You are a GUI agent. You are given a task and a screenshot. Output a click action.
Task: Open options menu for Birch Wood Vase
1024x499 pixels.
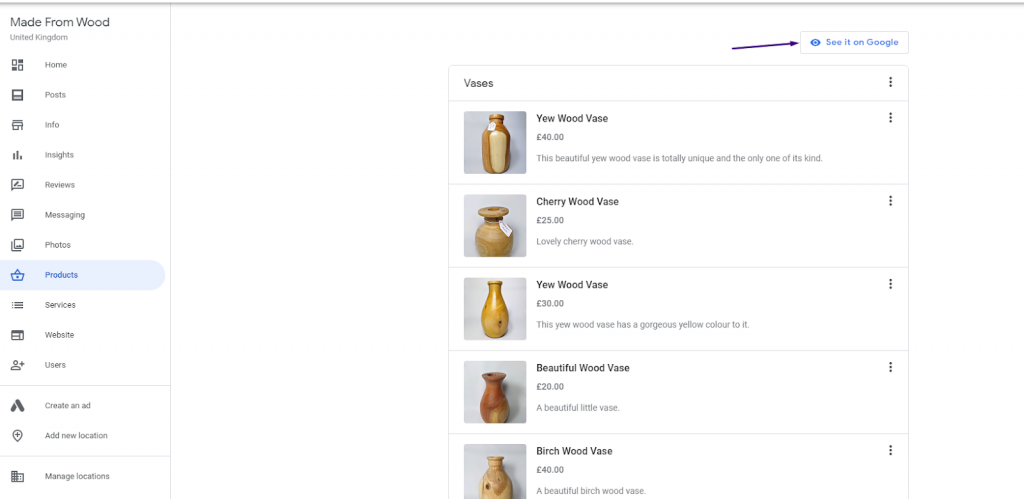(x=890, y=450)
